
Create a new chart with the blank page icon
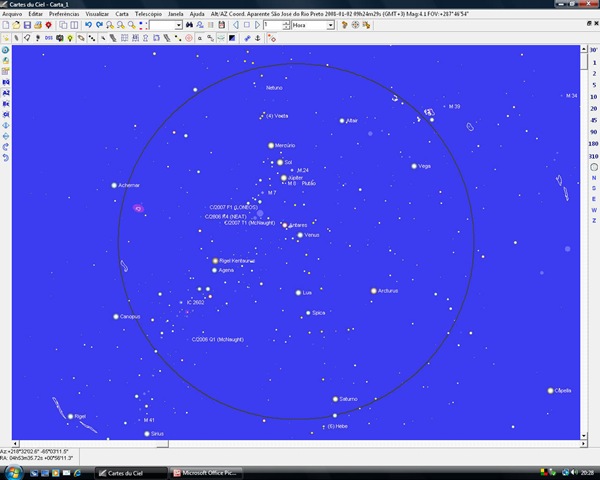click(x=6, y=25)
